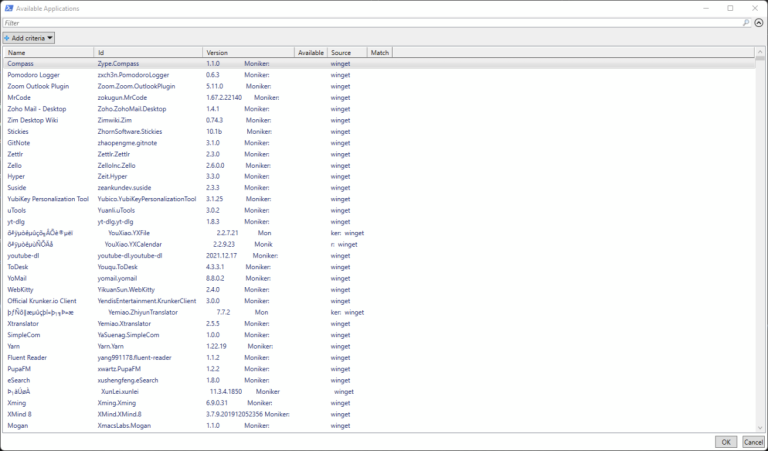Screen dimensions: 768x451
Task: Click version 1.67.2.22140 cell
Action: pos(224,97)
